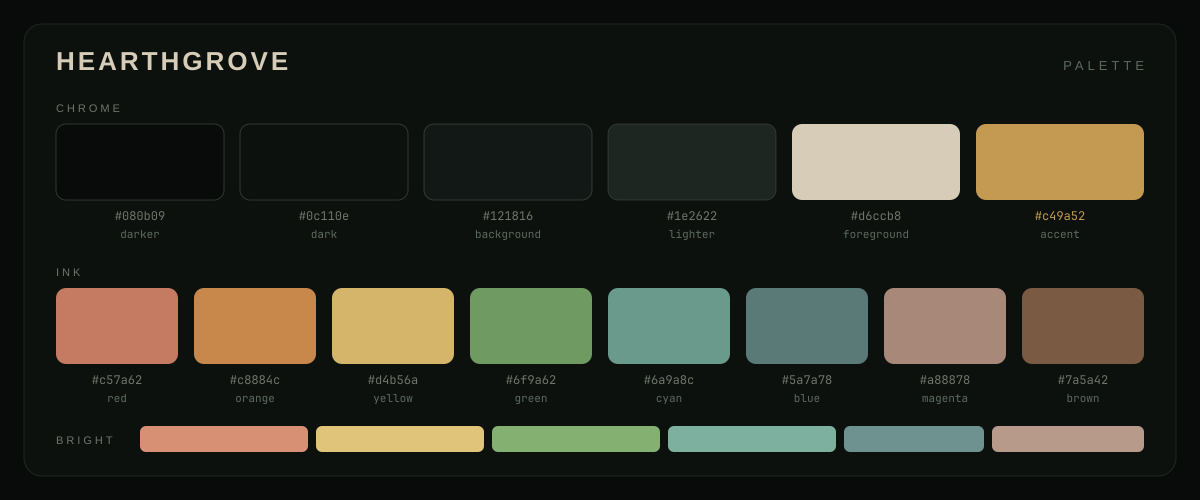Select the salmon bar in the Bright row
The height and width of the screenshot is (500, 1200).
click(x=224, y=439)
